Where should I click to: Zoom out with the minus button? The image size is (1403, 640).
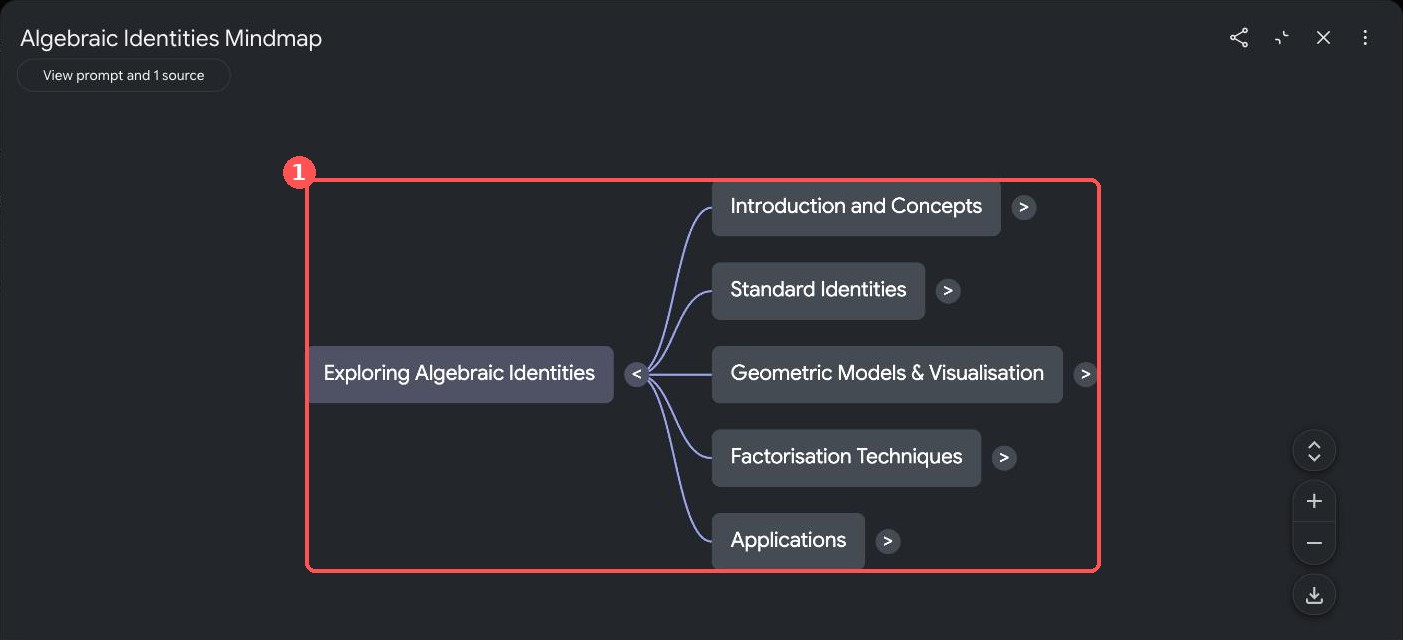1314,543
